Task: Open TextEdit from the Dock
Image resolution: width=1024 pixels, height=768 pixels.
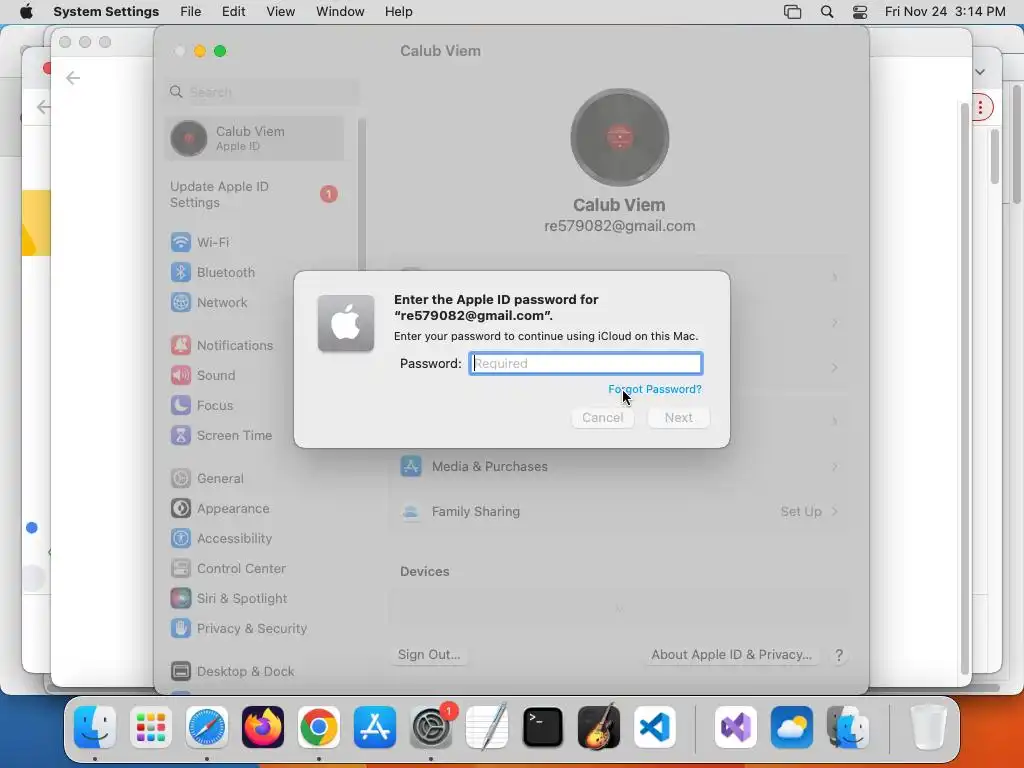Action: coord(487,727)
